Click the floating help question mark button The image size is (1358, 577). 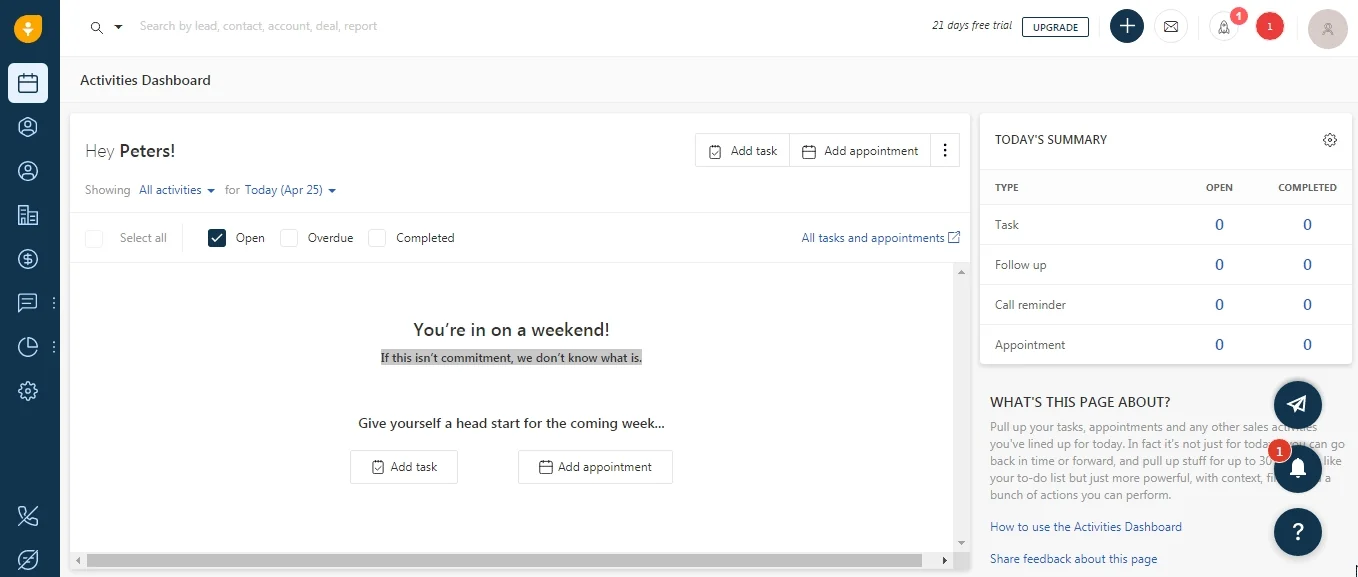click(x=1298, y=531)
